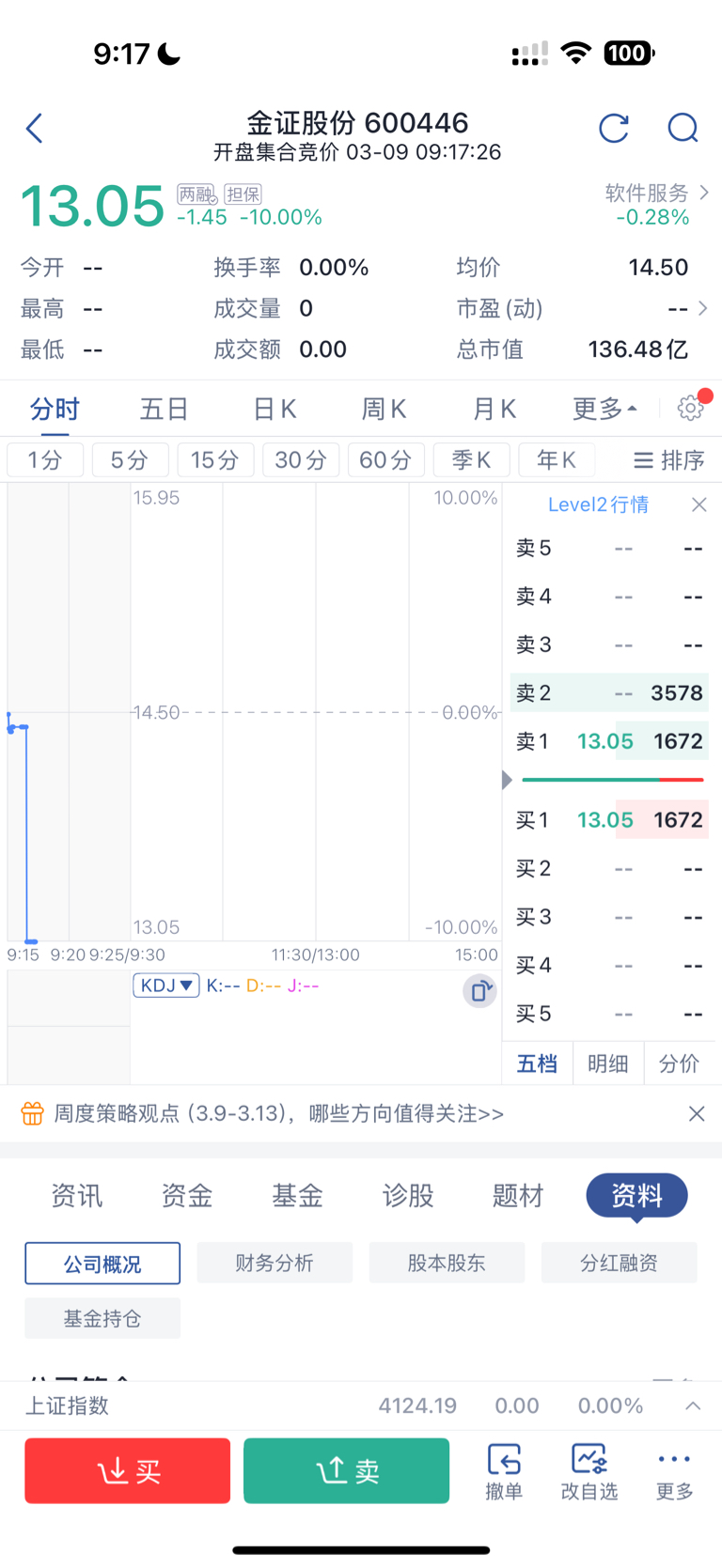Open the 资金 section tab
This screenshot has height=1568, width=722.
pyautogui.click(x=187, y=1195)
